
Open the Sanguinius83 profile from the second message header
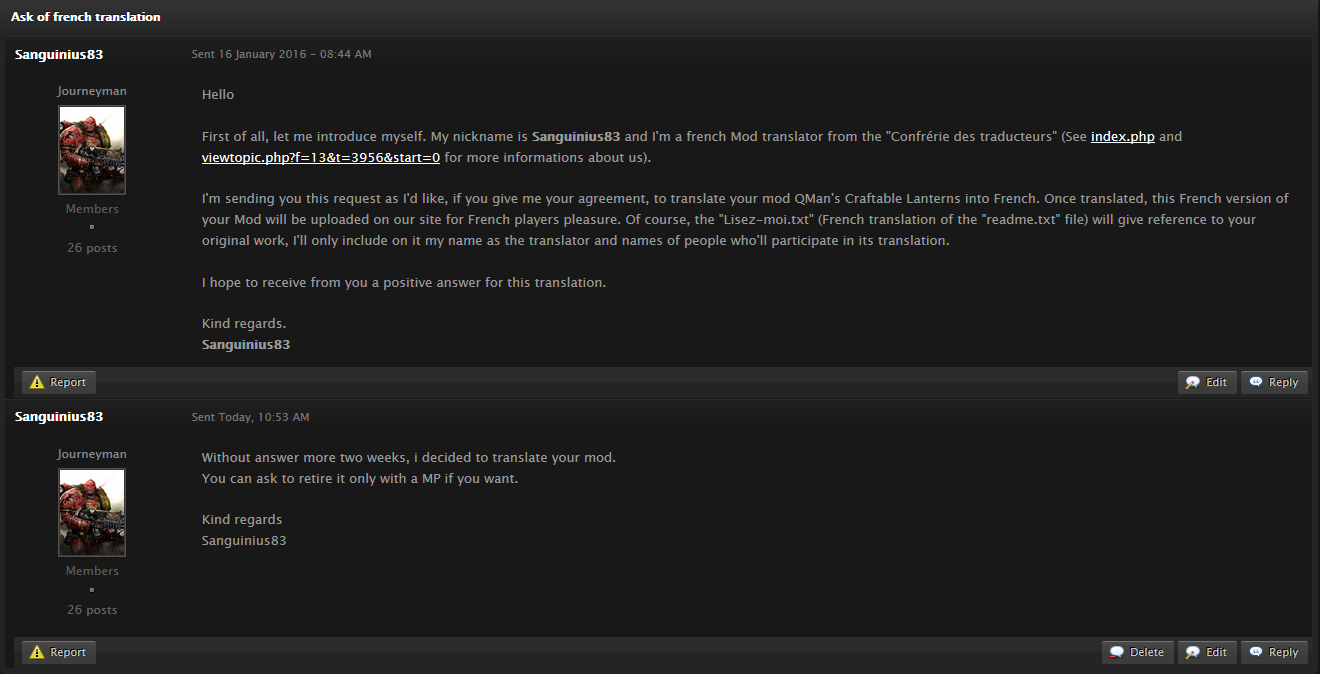pos(59,417)
